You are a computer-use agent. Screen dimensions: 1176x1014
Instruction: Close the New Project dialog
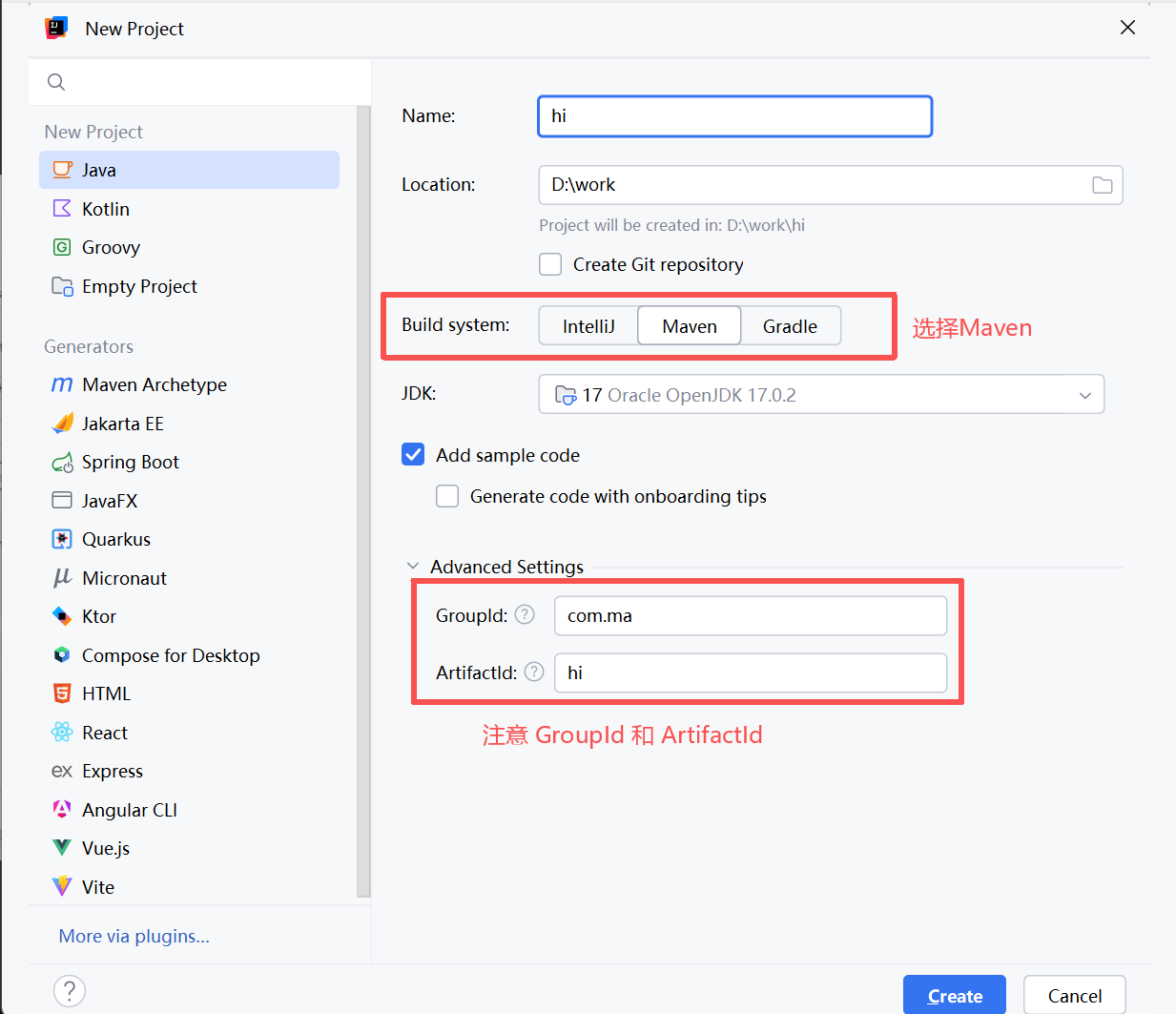coord(1127,28)
